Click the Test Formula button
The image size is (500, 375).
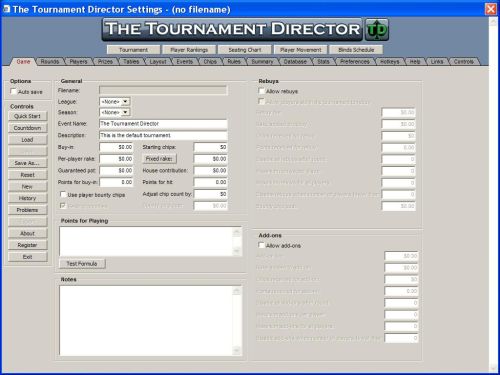pos(82,264)
